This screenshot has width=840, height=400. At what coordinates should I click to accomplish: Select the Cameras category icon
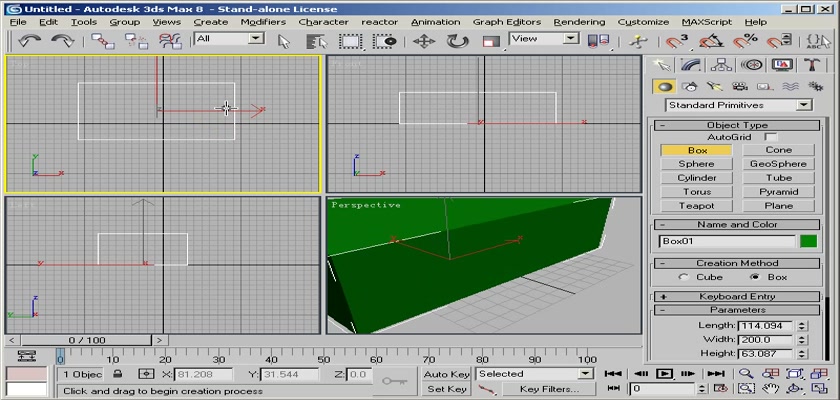tap(740, 87)
